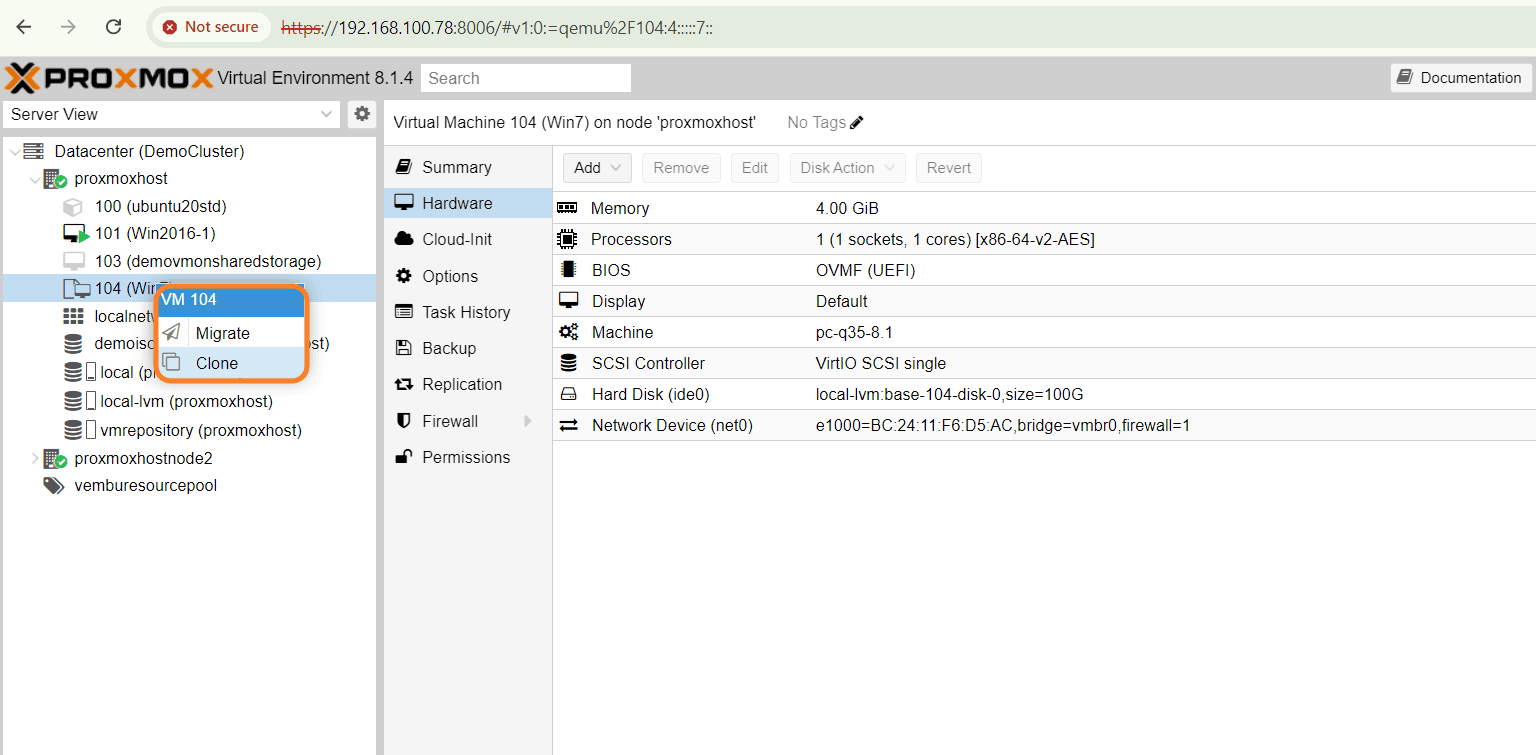This screenshot has height=755, width=1536.
Task: Click the SCSI Controller database icon
Action: coord(568,363)
